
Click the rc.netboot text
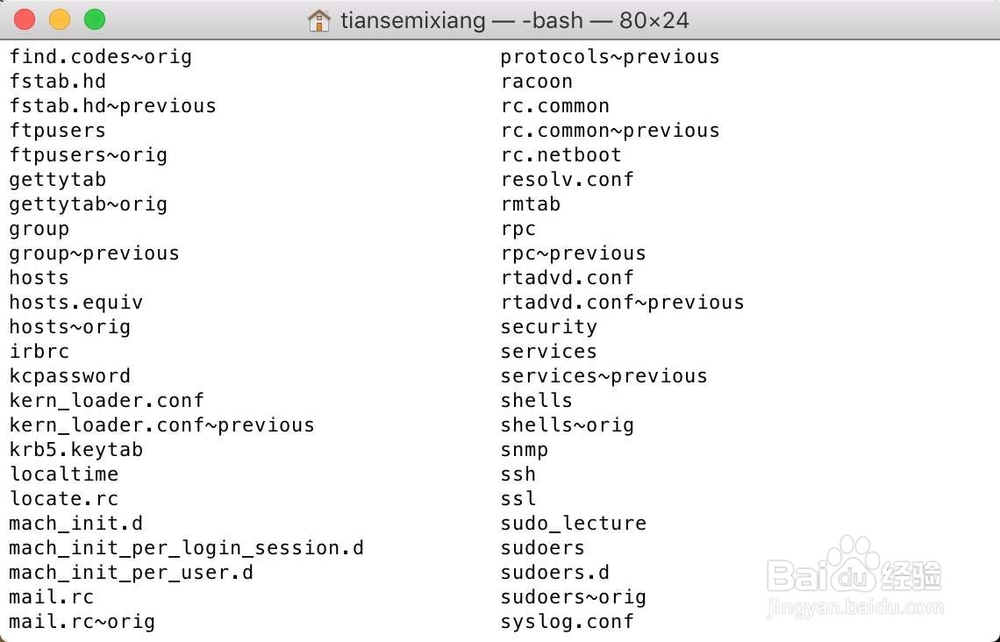tap(561, 155)
